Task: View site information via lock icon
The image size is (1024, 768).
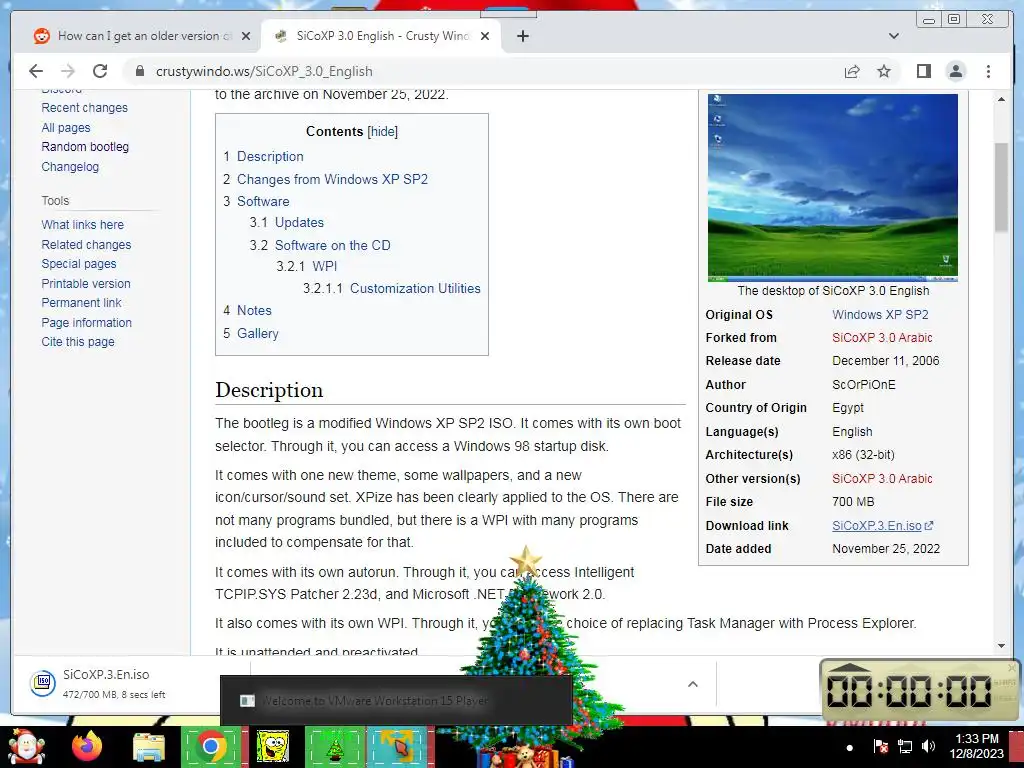Action: pos(139,71)
